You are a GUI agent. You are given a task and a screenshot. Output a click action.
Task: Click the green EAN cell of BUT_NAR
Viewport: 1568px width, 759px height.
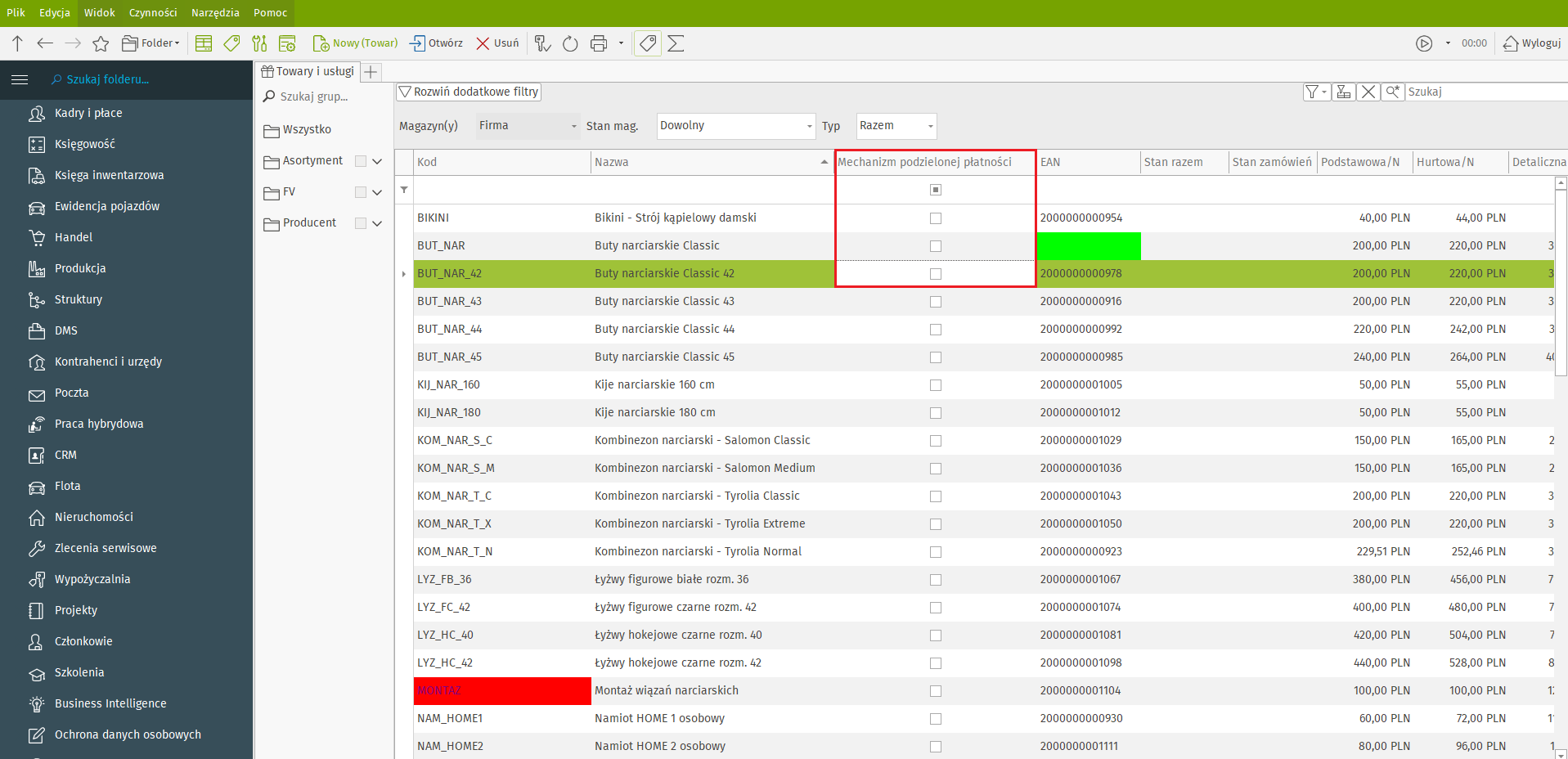(x=1089, y=246)
